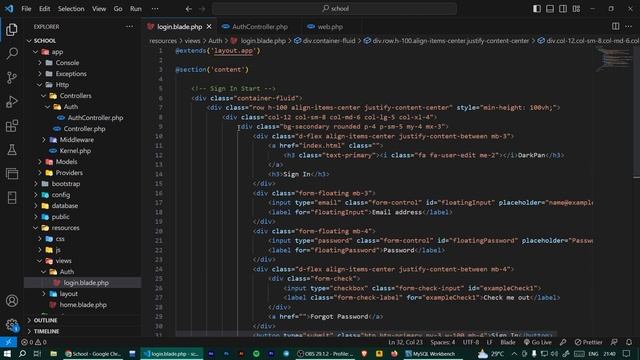Open notifications bell in status bar
Screen dimensions: 640x360
[x=629, y=342]
